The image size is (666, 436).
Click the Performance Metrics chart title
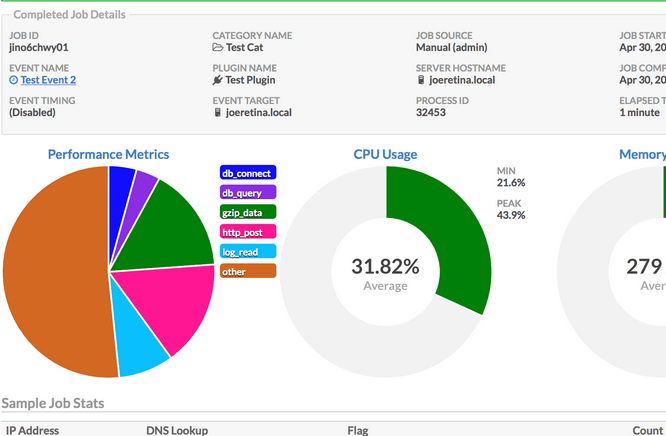(108, 154)
